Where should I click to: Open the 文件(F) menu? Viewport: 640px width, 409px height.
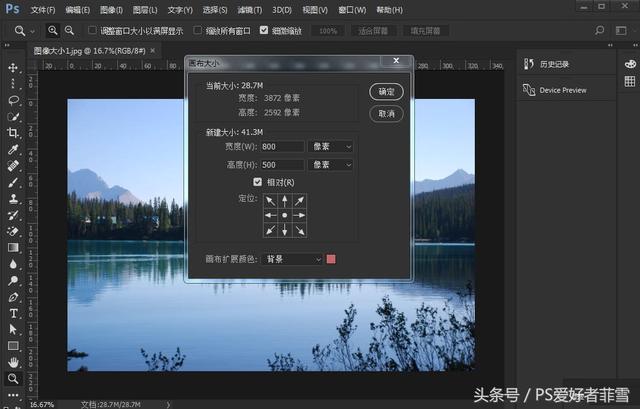43,10
